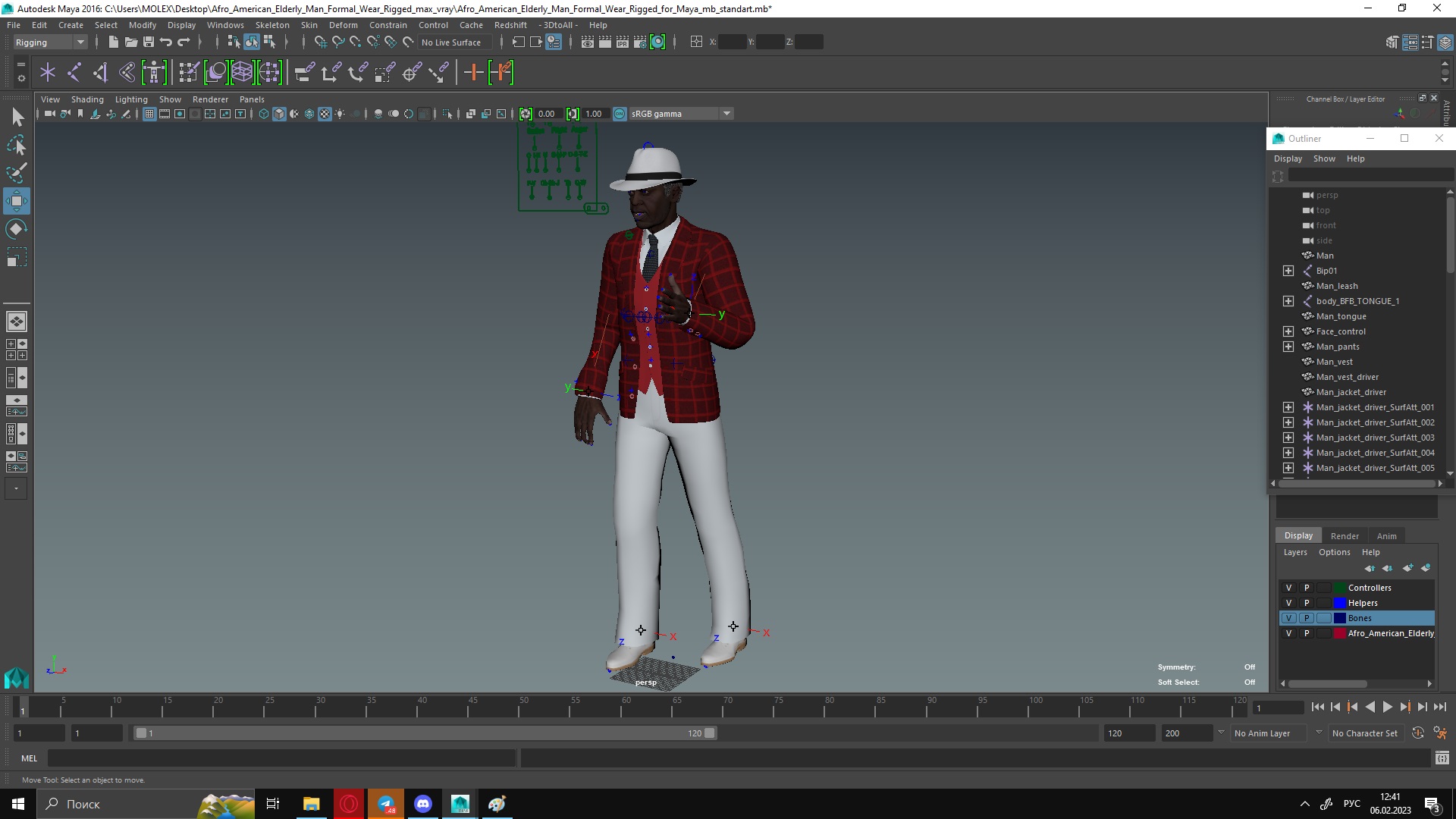Click the Lattice deformer shelf icon

coord(242,73)
